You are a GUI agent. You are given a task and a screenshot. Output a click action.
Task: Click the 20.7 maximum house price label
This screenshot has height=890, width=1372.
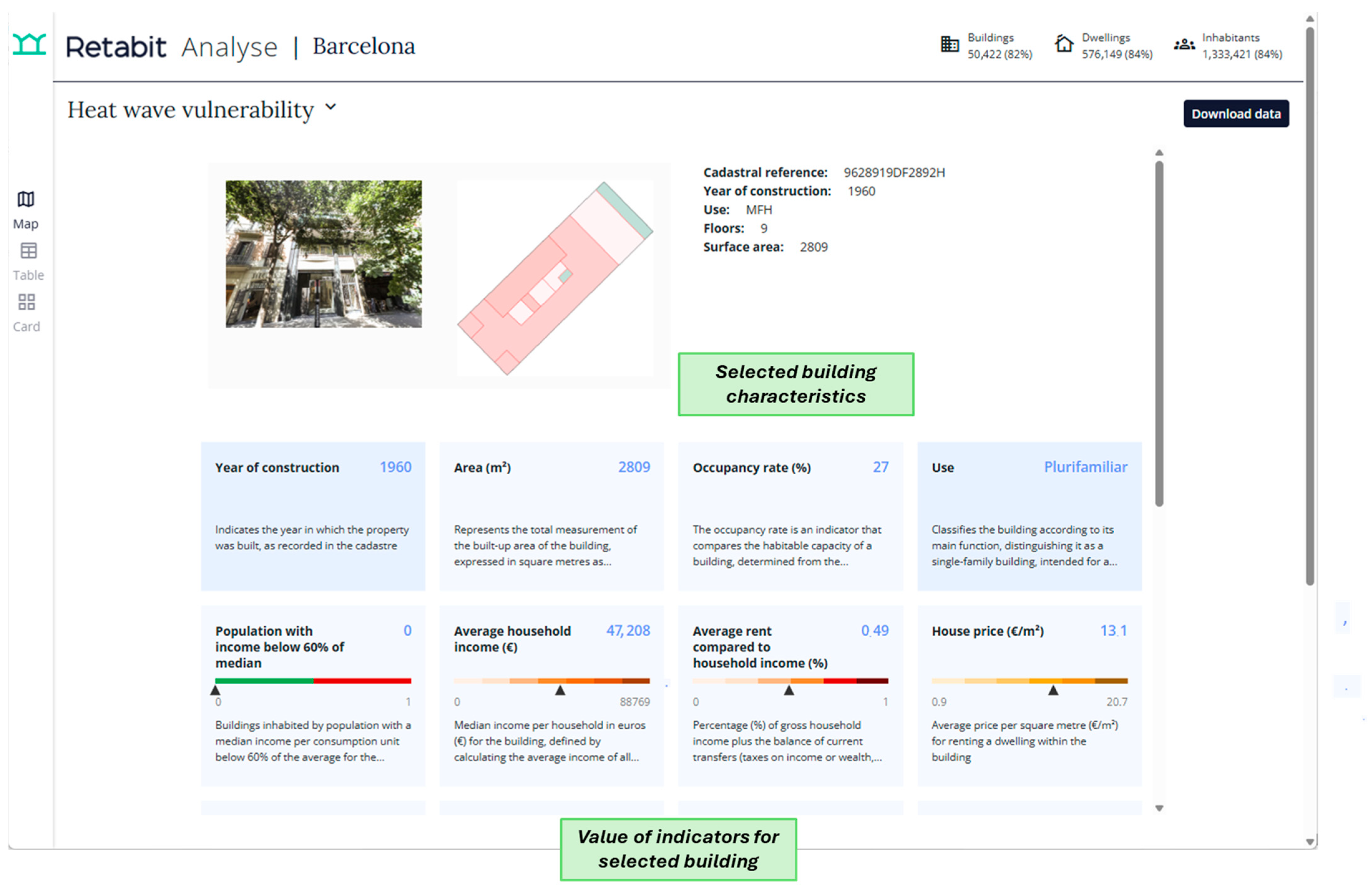point(1117,702)
